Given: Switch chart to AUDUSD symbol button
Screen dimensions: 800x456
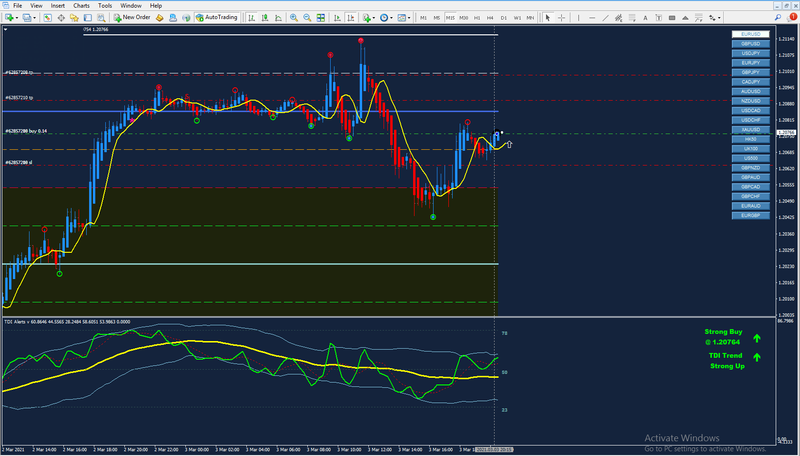Looking at the screenshot, I should [x=751, y=92].
